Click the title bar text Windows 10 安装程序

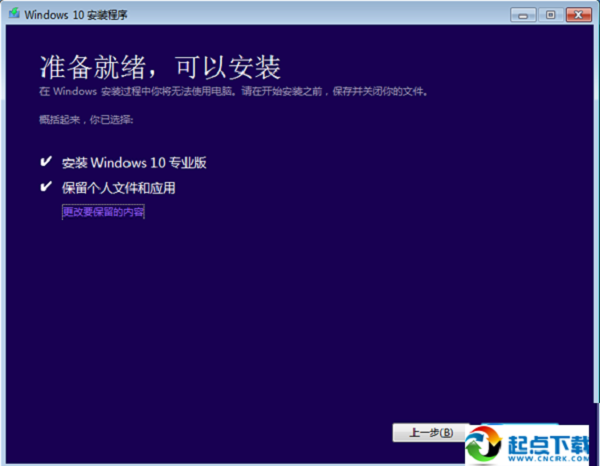point(76,15)
